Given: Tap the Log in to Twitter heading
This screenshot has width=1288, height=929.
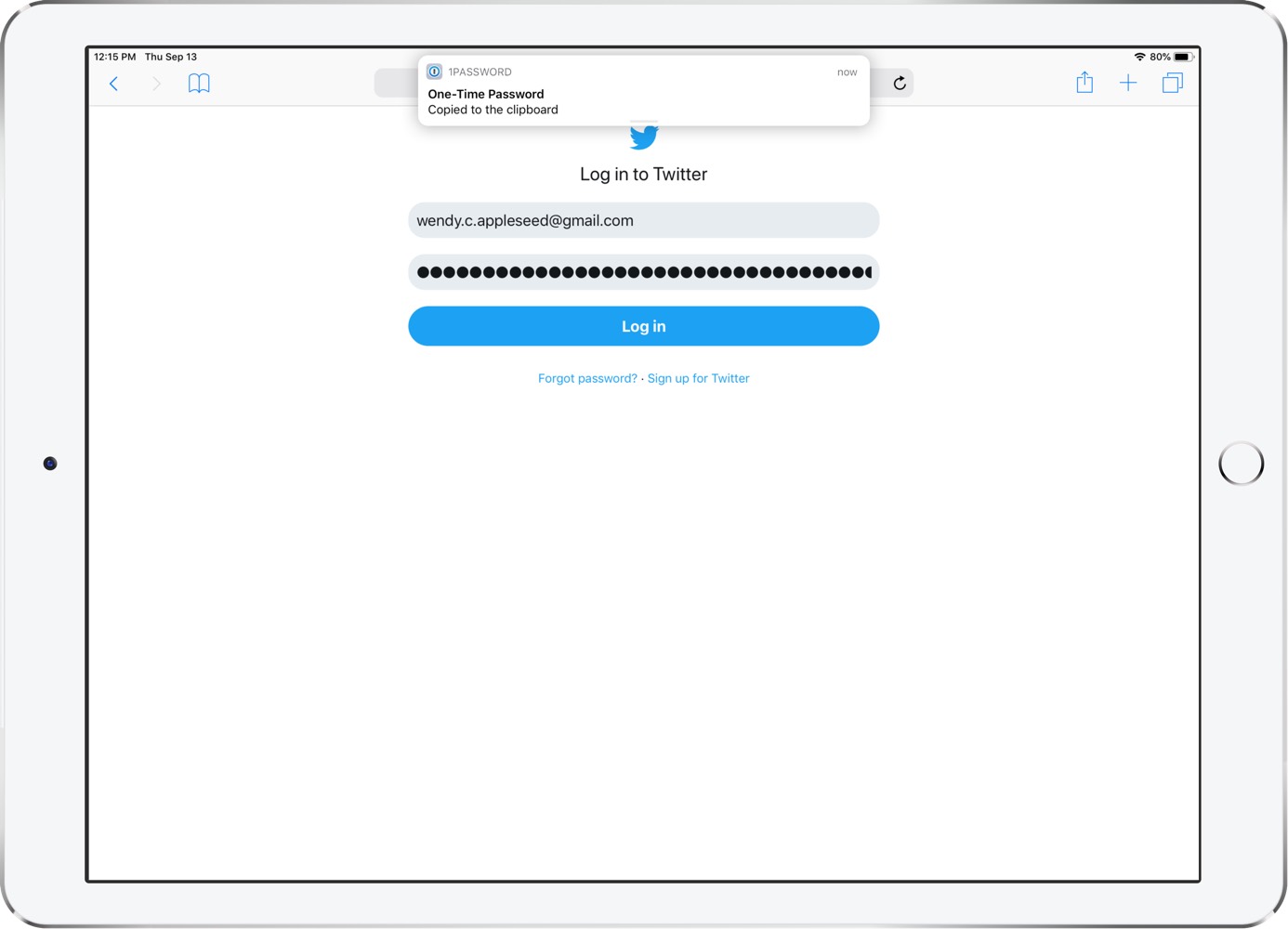Looking at the screenshot, I should [x=644, y=175].
